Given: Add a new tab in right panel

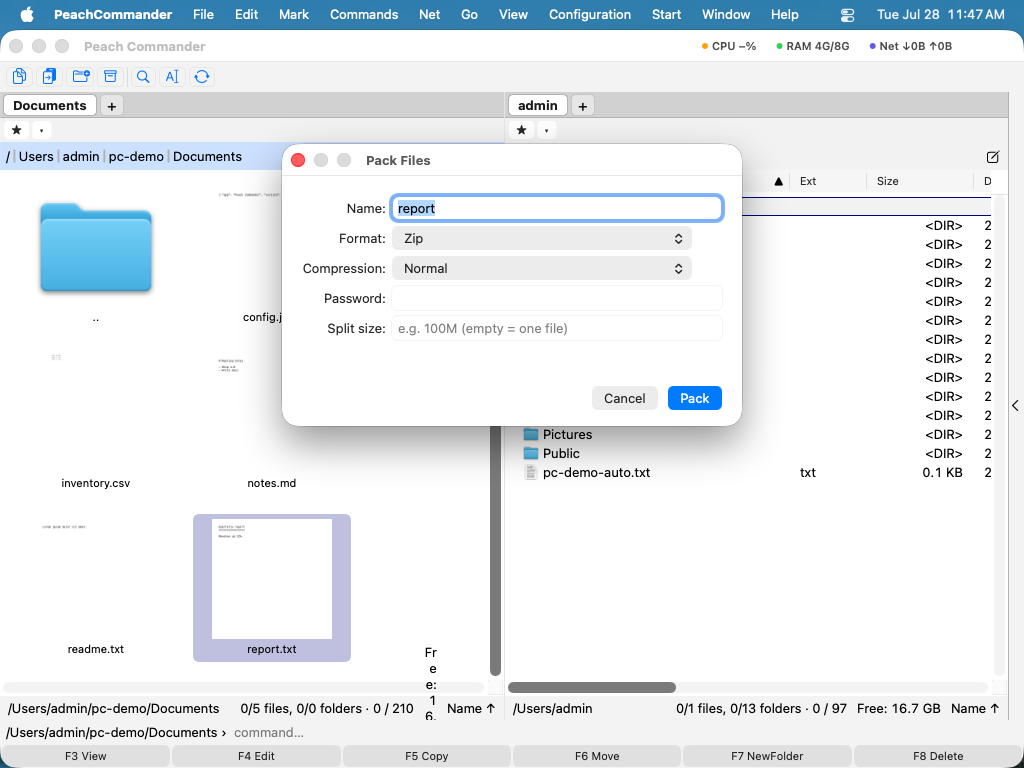Looking at the screenshot, I should [583, 106].
